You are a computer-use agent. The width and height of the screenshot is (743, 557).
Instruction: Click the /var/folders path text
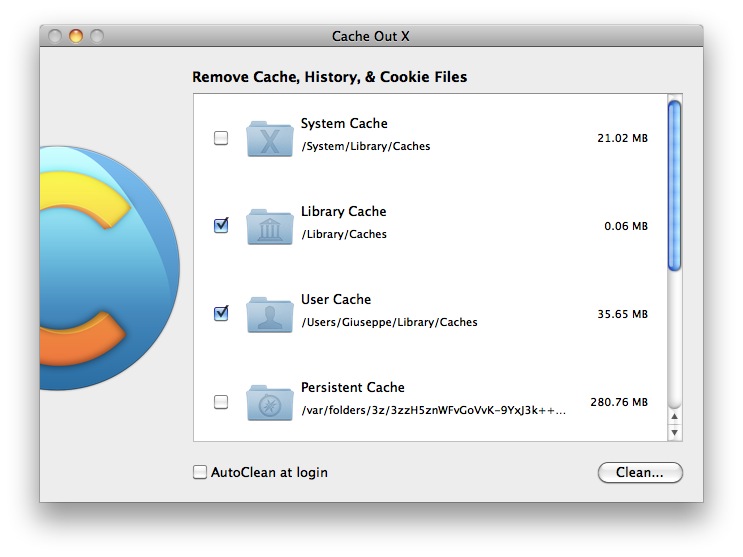(x=434, y=410)
